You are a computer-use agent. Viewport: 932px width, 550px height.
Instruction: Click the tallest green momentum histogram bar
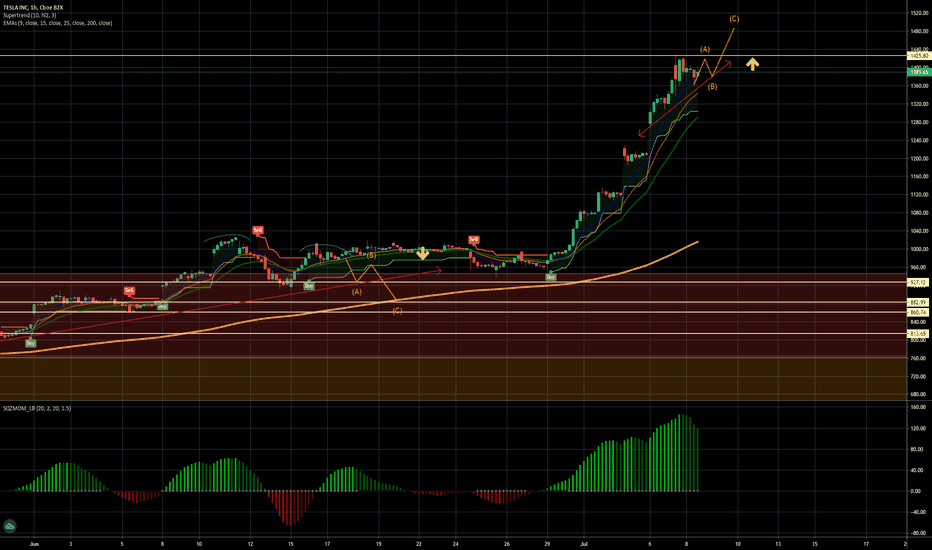[x=681, y=453]
